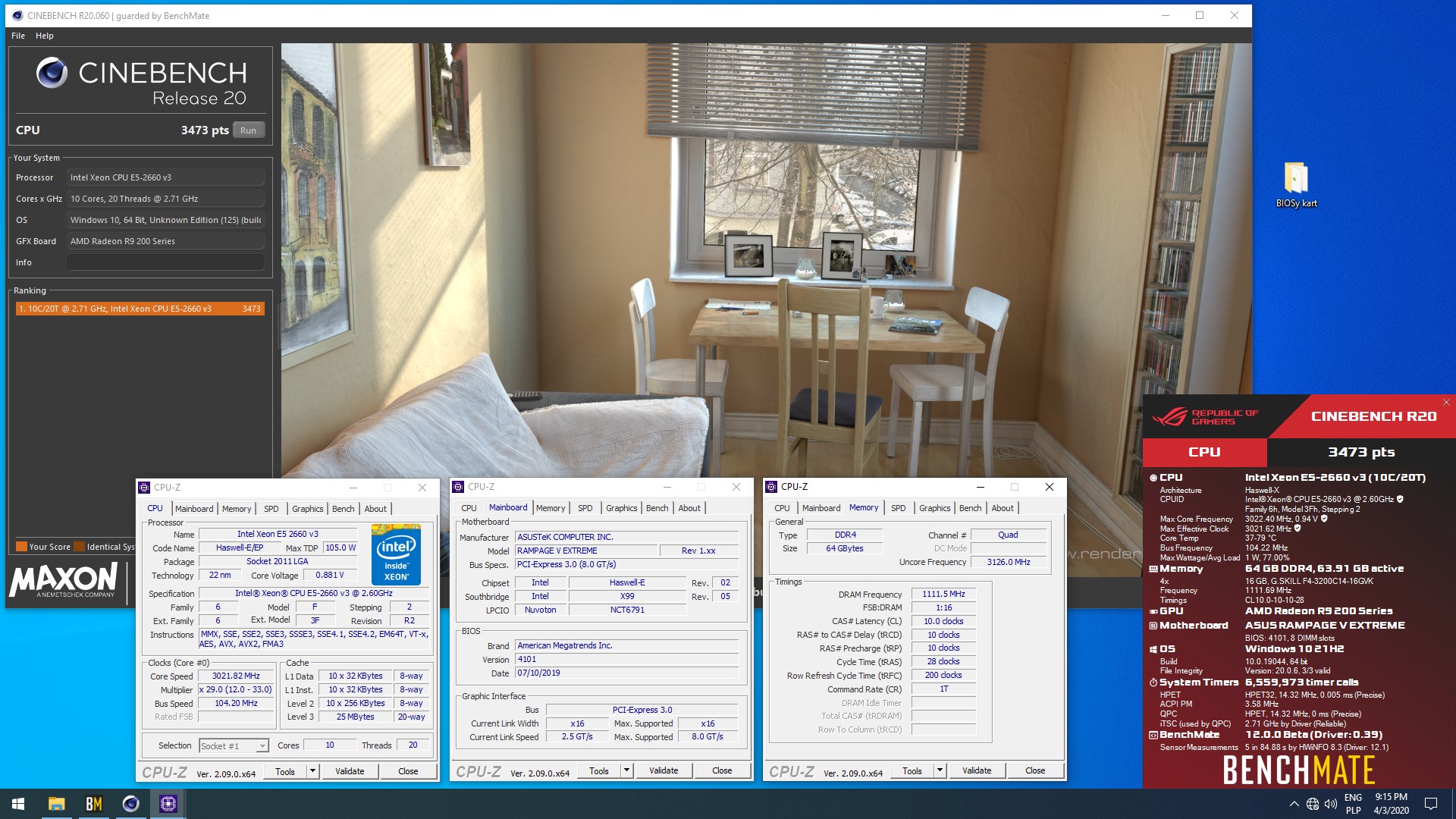Click the right CPU-Z title bar icon

771,487
